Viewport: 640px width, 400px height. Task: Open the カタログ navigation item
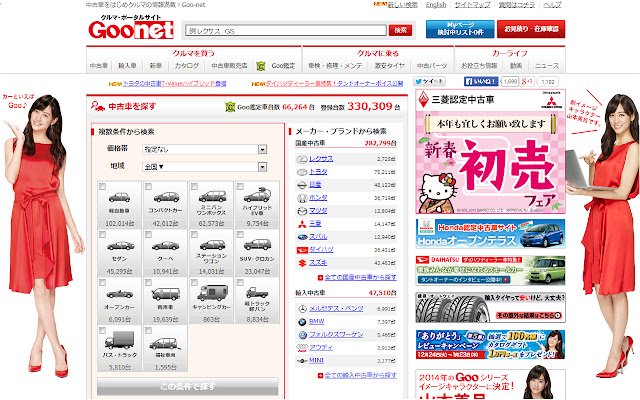[x=187, y=66]
